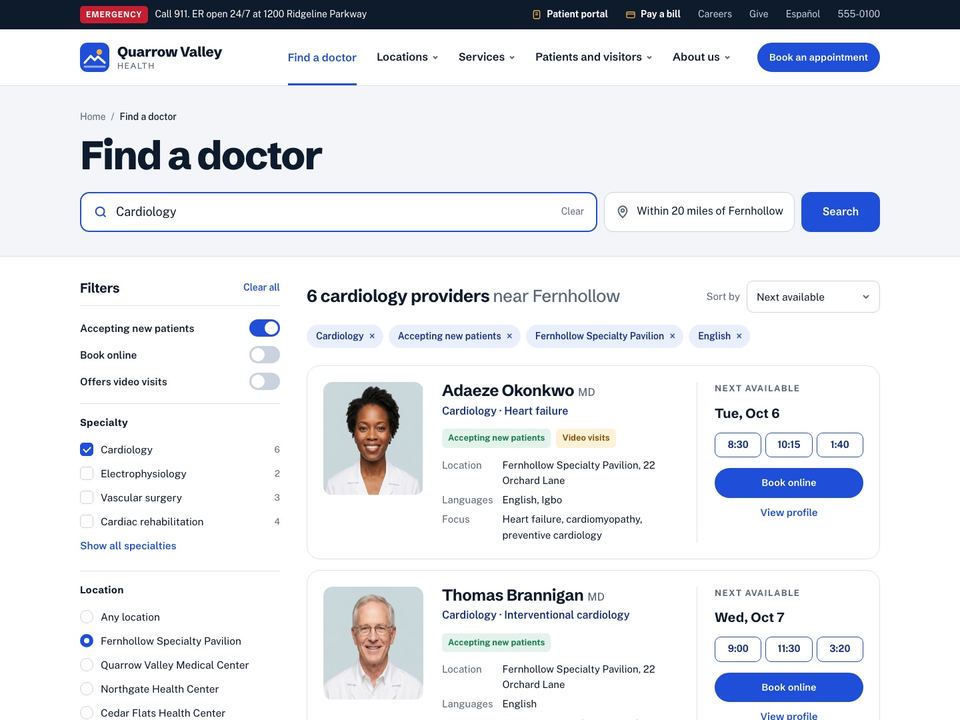Viewport: 960px width, 720px height.
Task: Click the red EMERGENCY badge
Action: (114, 14)
